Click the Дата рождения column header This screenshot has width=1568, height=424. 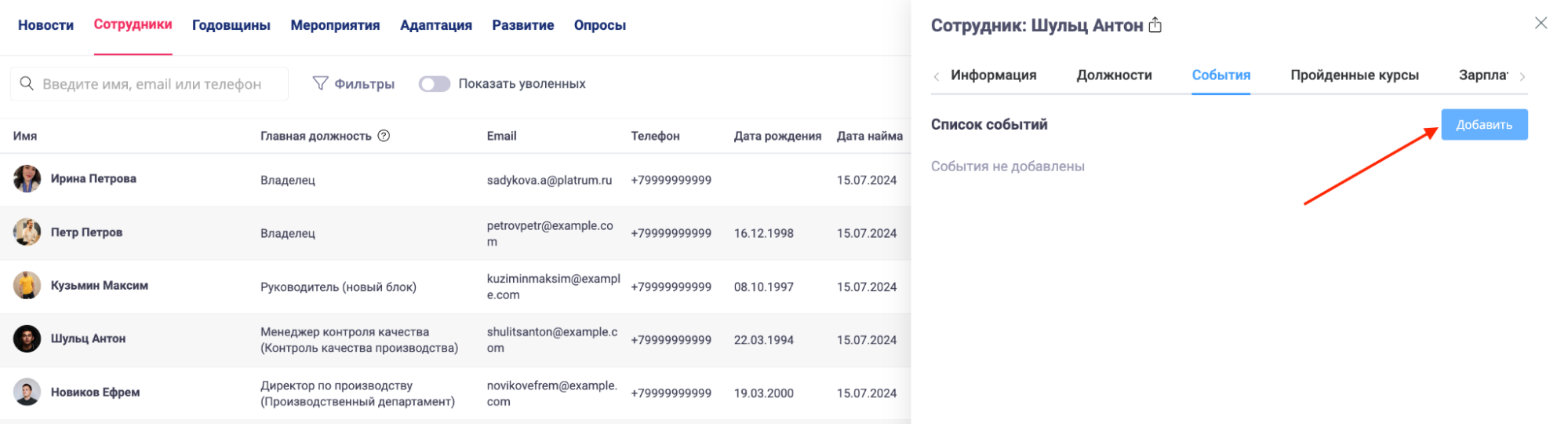click(x=777, y=136)
